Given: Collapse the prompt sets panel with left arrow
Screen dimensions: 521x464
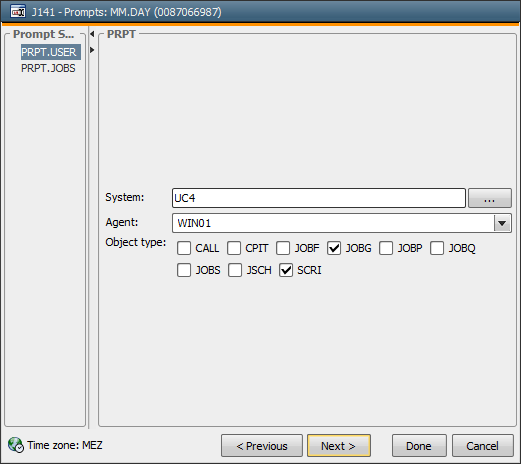Looking at the screenshot, I should tap(92, 34).
